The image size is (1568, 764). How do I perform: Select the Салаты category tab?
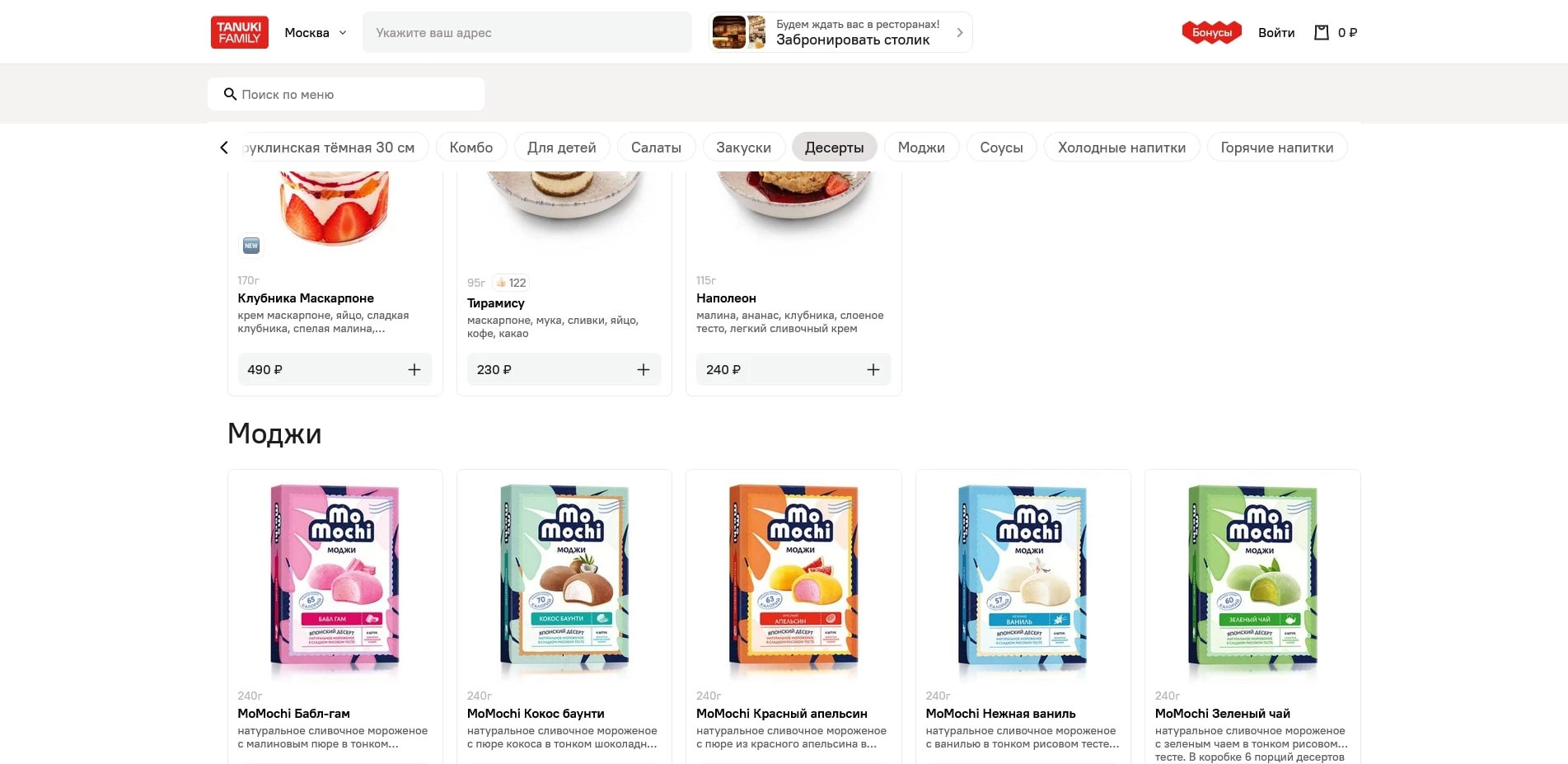tap(656, 148)
